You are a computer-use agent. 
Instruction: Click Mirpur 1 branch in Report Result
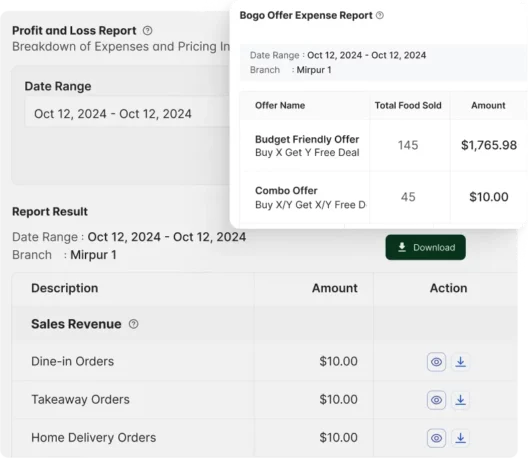coord(93,255)
